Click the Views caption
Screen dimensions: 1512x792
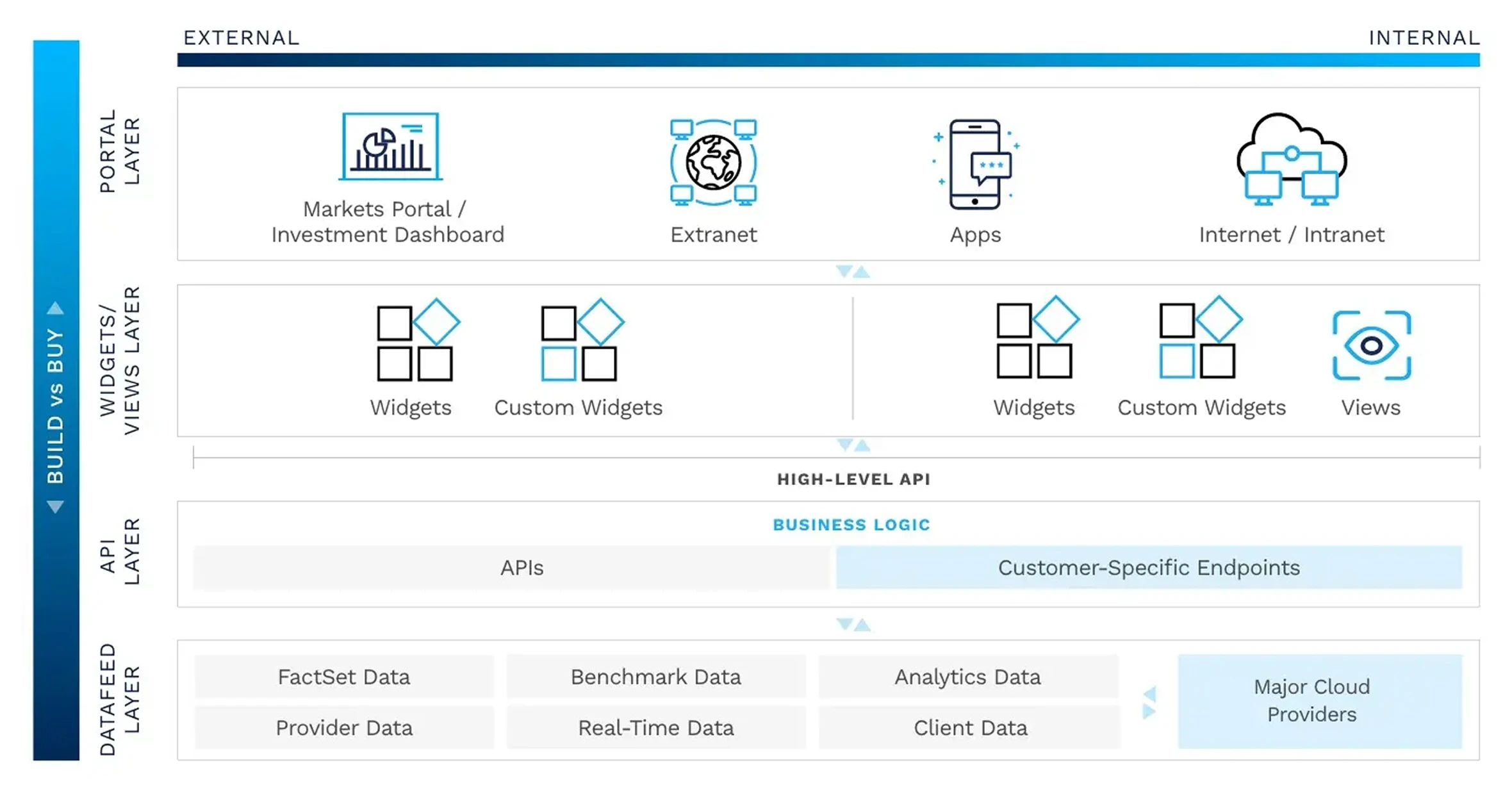click(1371, 408)
